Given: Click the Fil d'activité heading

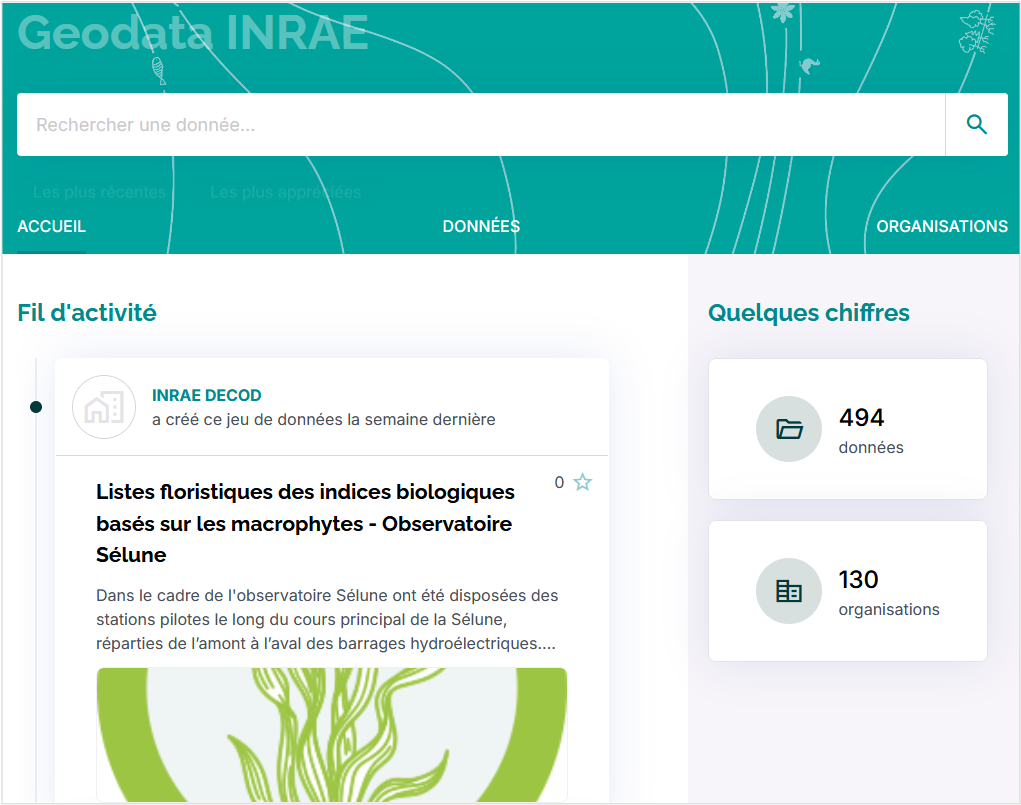Looking at the screenshot, I should [x=87, y=313].
